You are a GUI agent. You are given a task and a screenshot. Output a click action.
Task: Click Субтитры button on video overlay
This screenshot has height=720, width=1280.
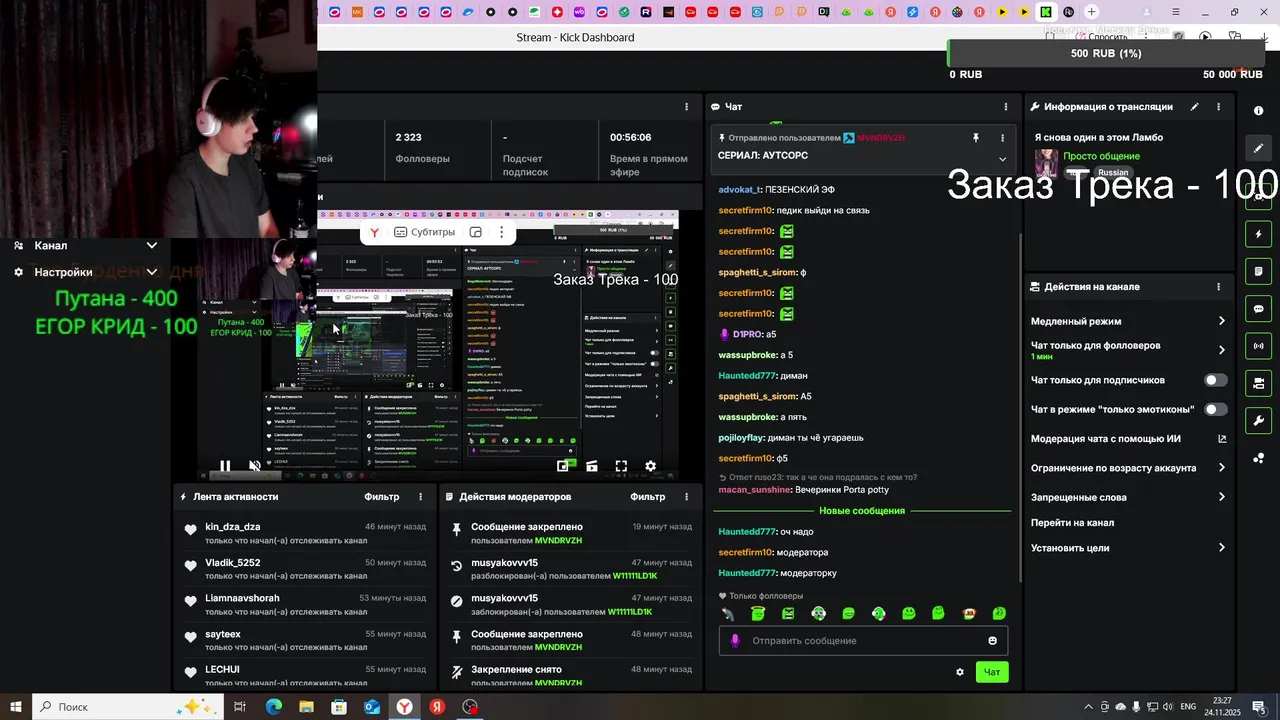tap(425, 232)
